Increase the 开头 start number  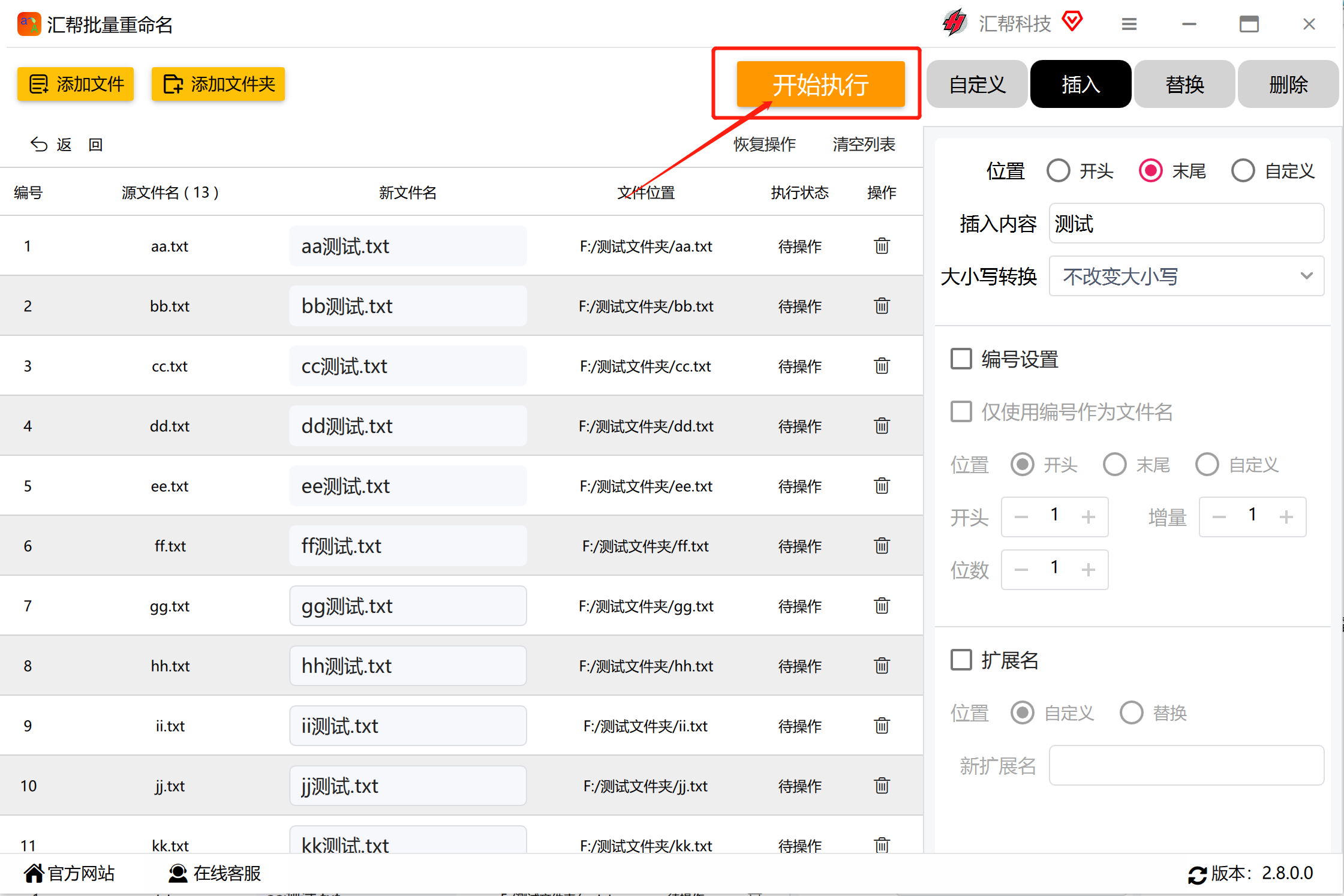[x=1089, y=517]
